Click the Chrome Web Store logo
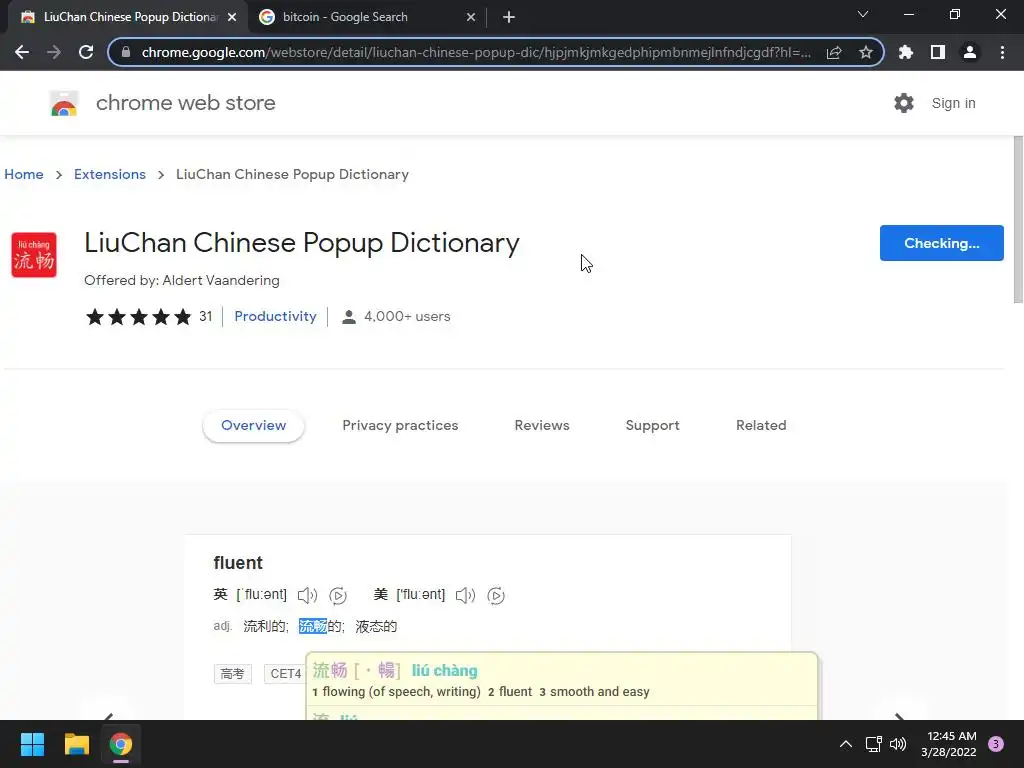The image size is (1024, 768). coord(64,103)
